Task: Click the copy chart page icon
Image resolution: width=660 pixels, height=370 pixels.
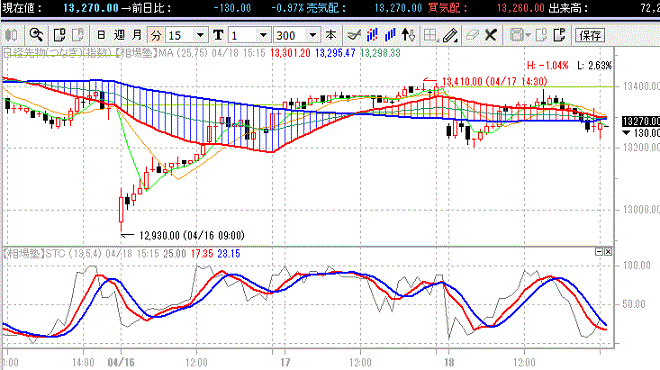Action: (59, 35)
